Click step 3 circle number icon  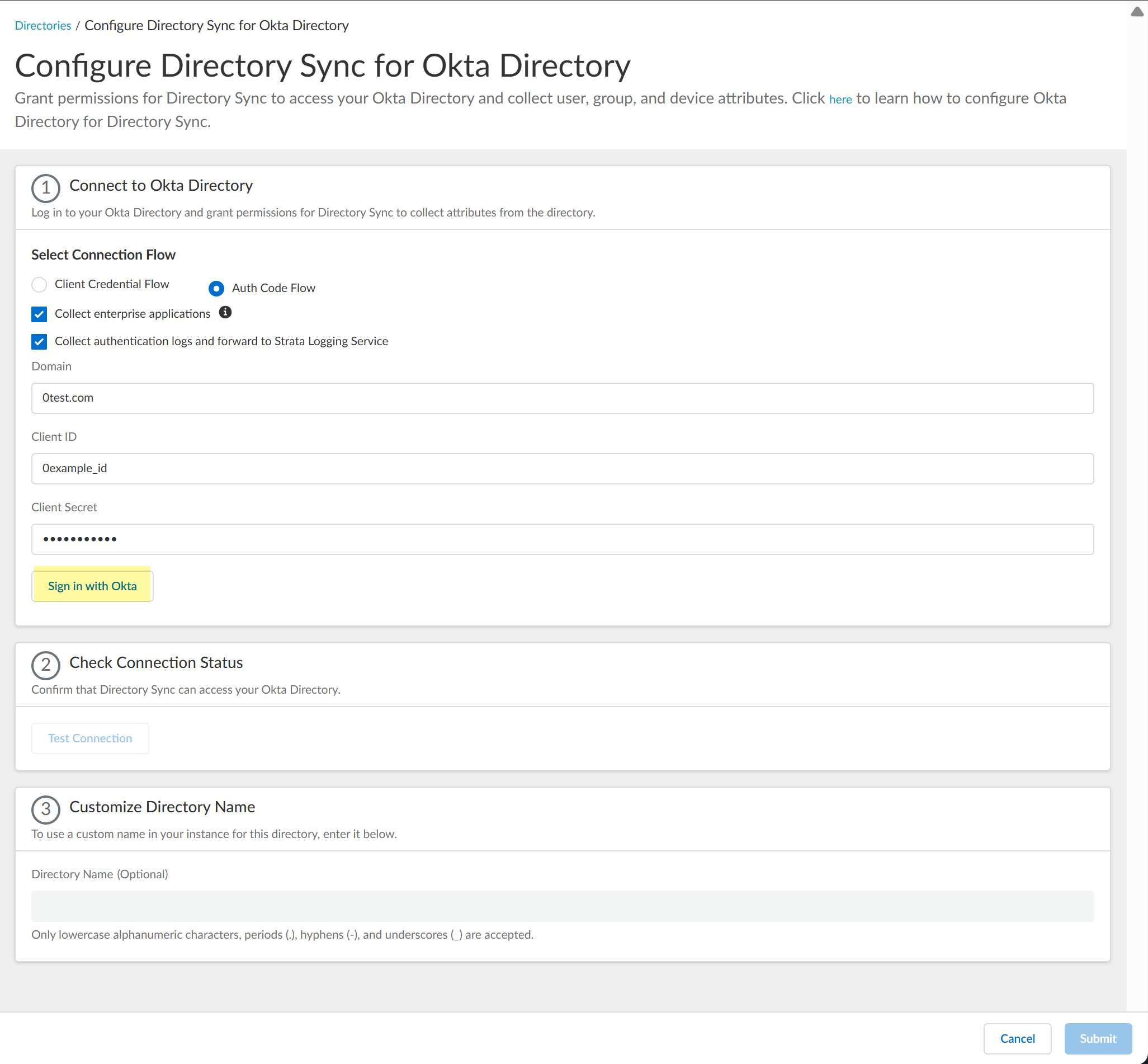pyautogui.click(x=45, y=809)
